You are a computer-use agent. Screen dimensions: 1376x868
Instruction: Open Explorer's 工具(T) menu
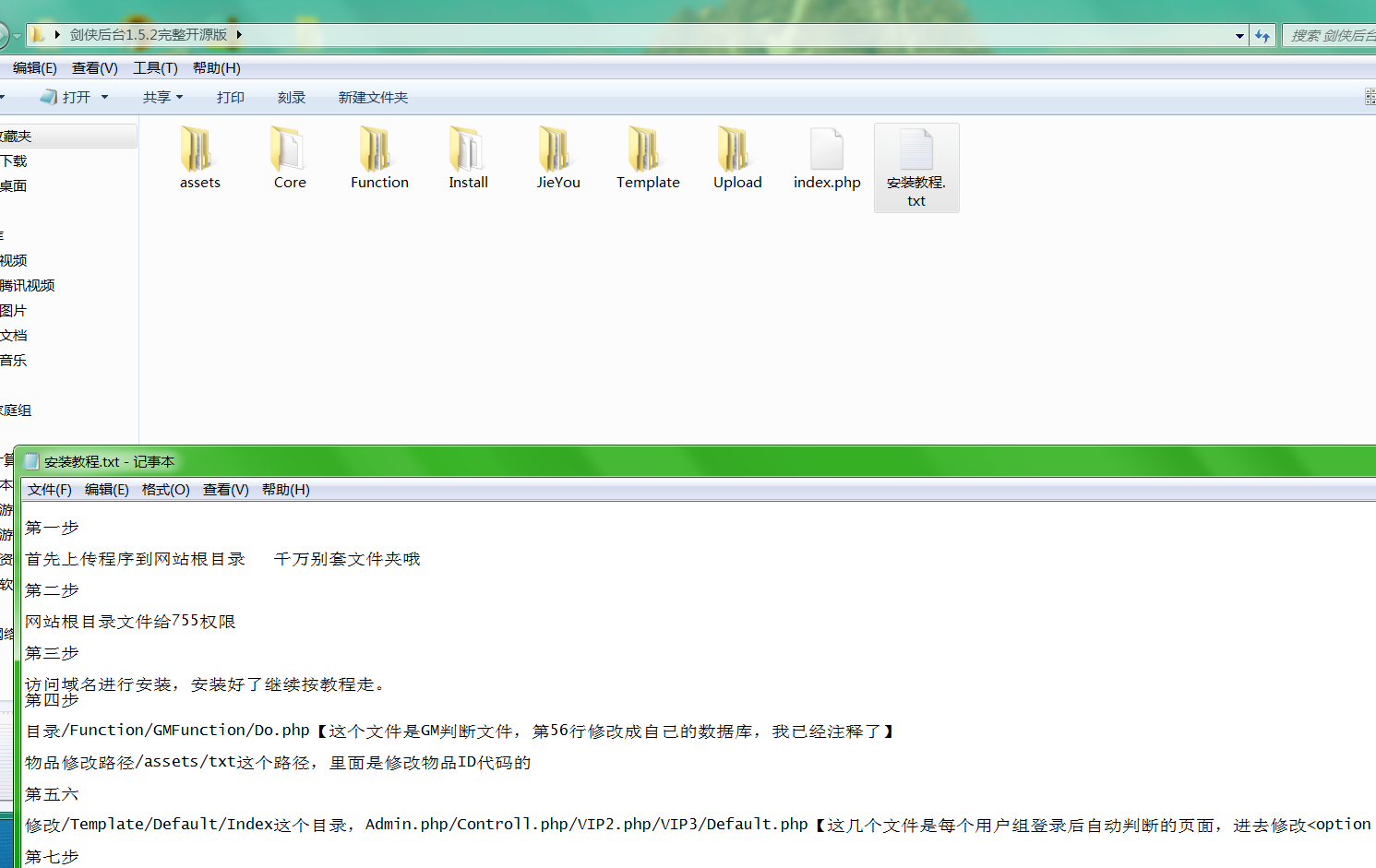[155, 68]
